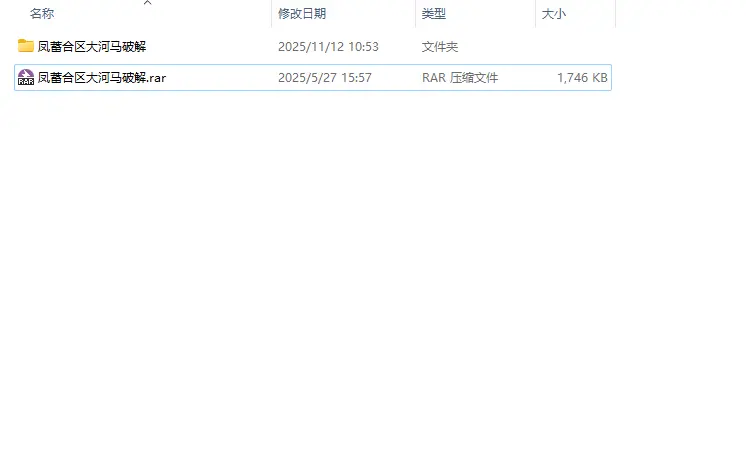Click the sort arrow above 名称 column
The width and height of the screenshot is (746, 469).
click(x=147, y=3)
